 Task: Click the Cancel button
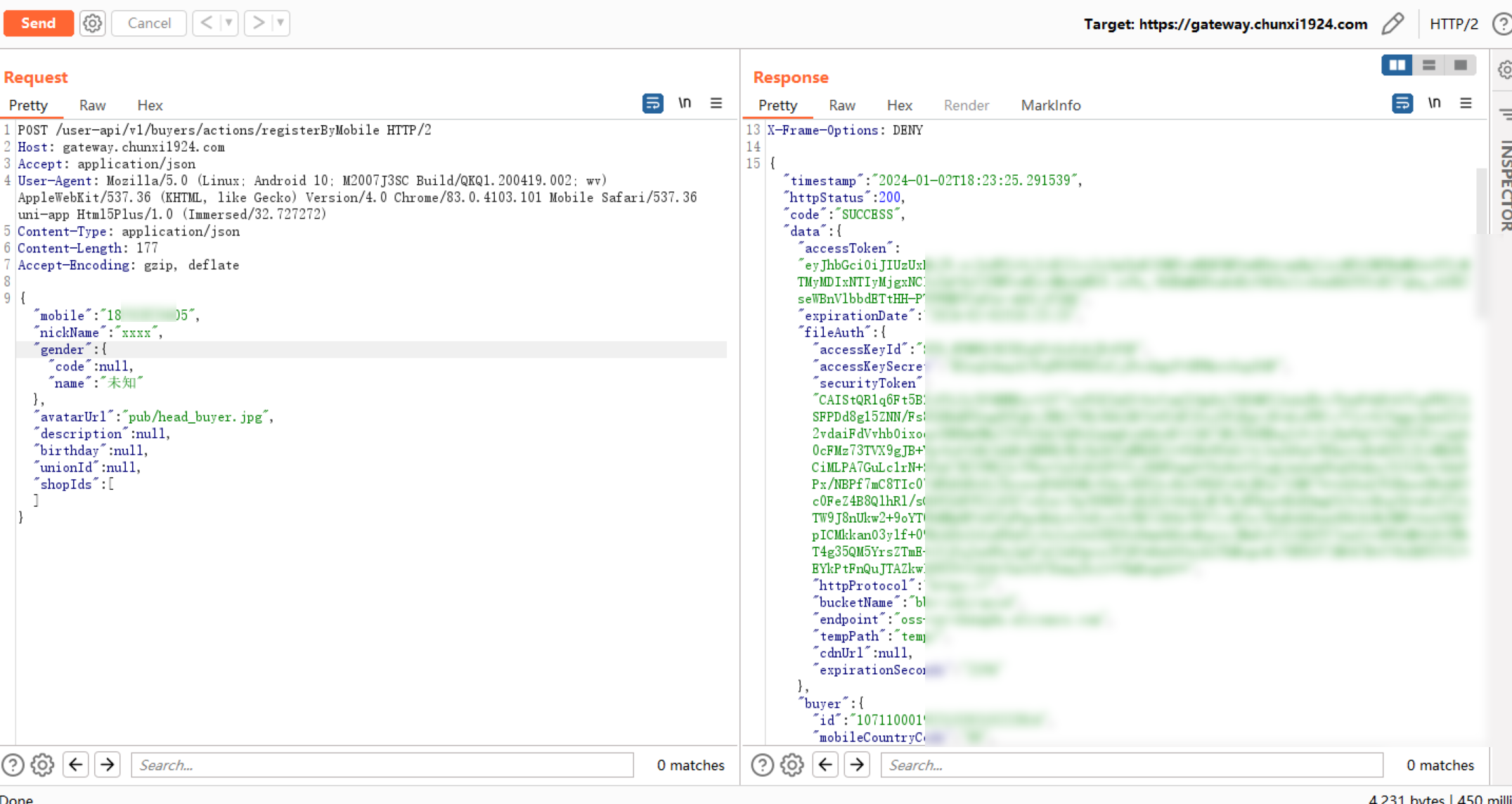(149, 23)
